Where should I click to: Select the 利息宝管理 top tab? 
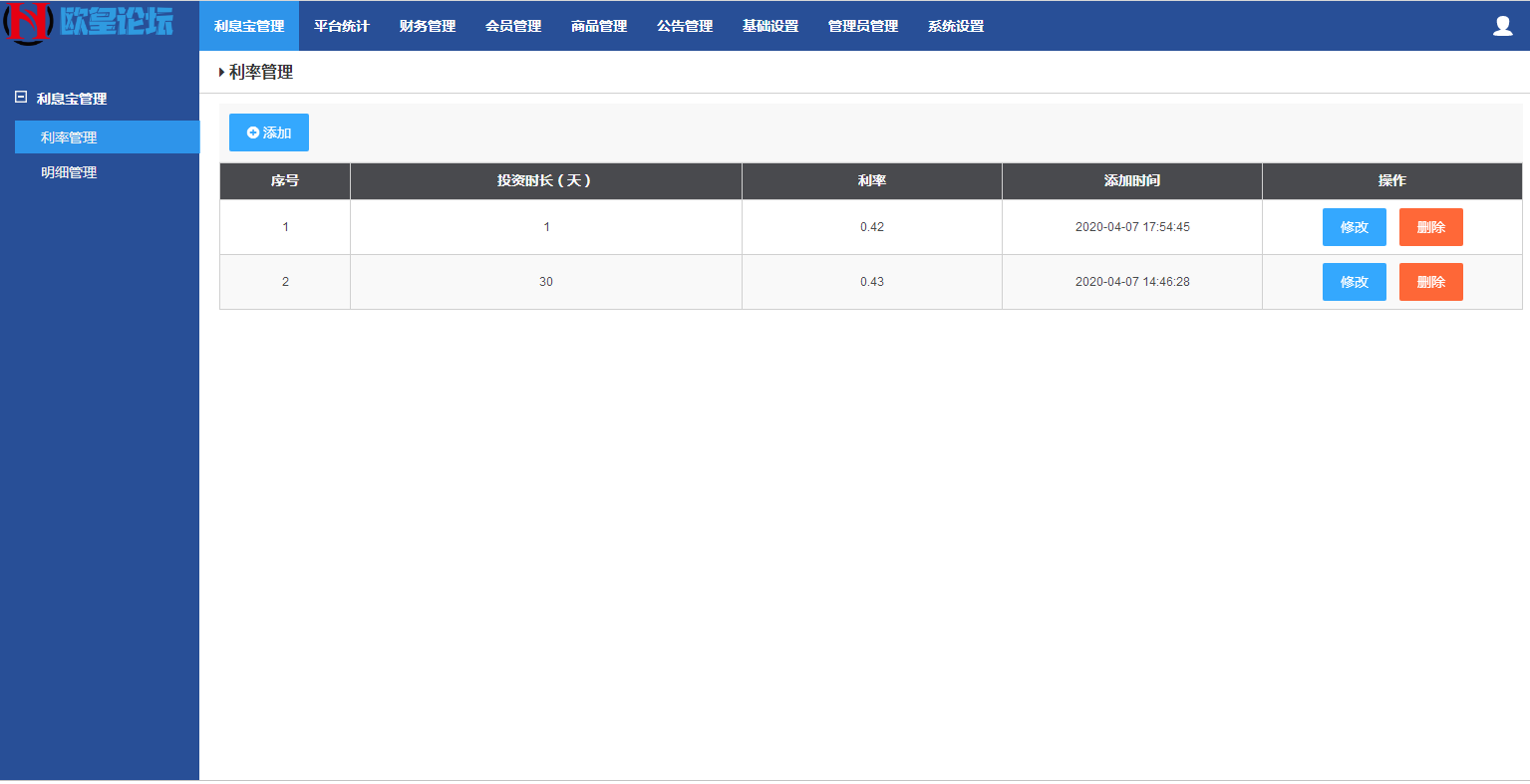(249, 26)
